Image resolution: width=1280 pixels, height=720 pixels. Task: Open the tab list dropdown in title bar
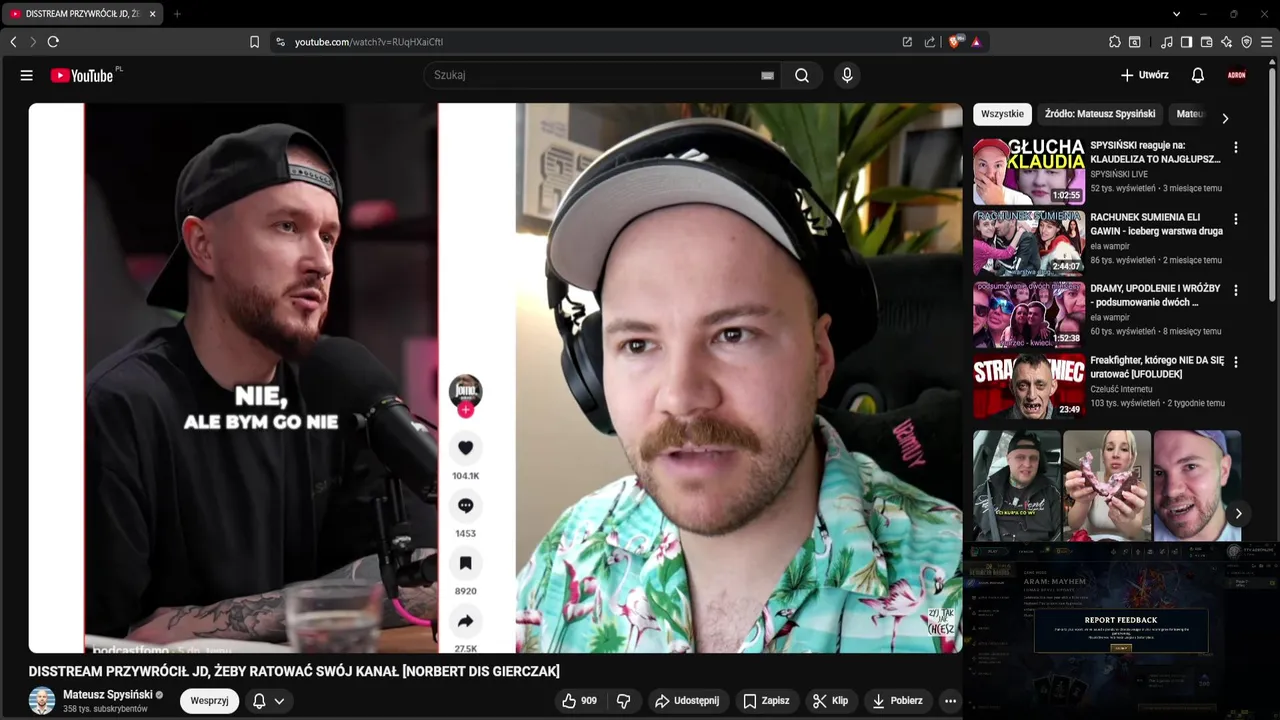click(1176, 14)
